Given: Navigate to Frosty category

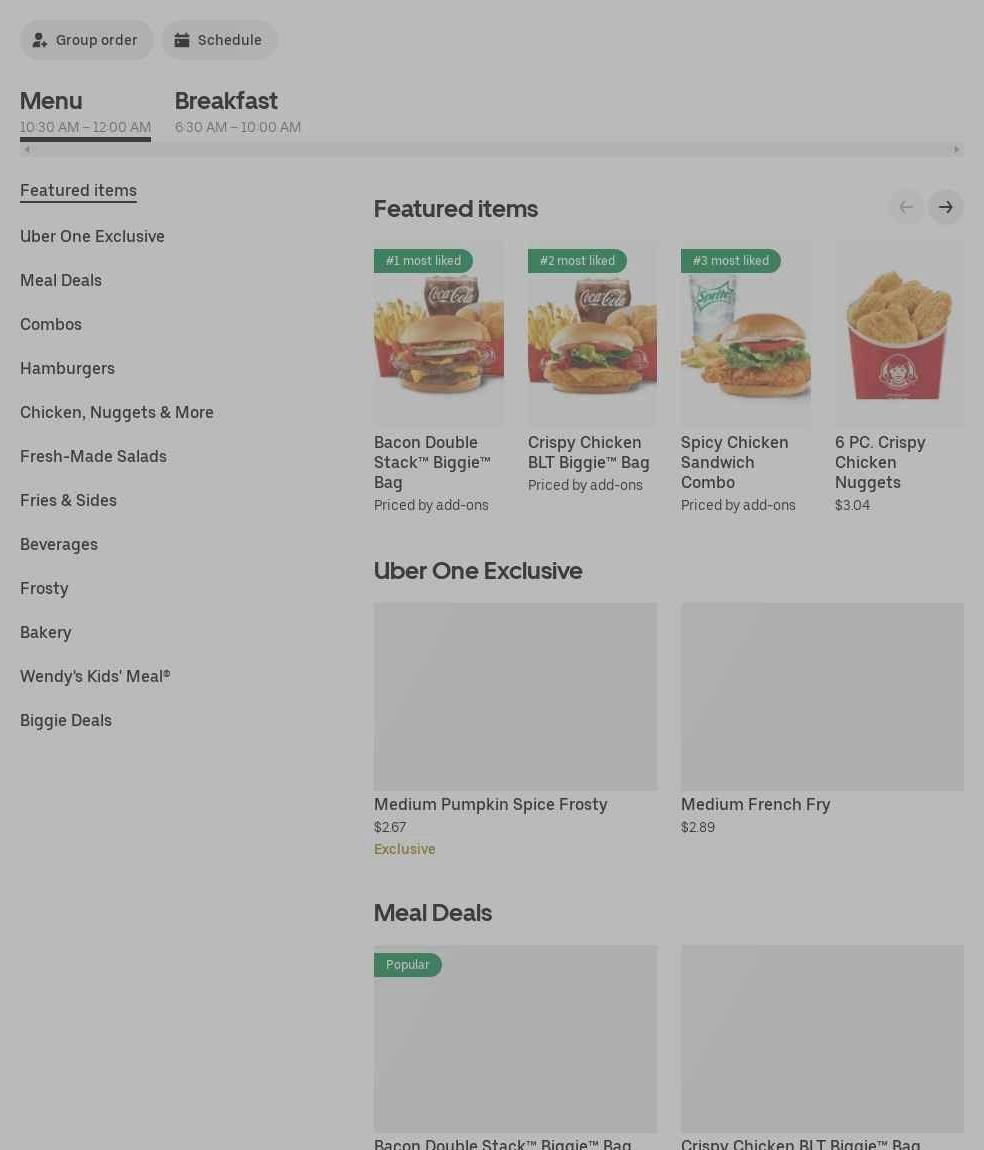Looking at the screenshot, I should [44, 588].
